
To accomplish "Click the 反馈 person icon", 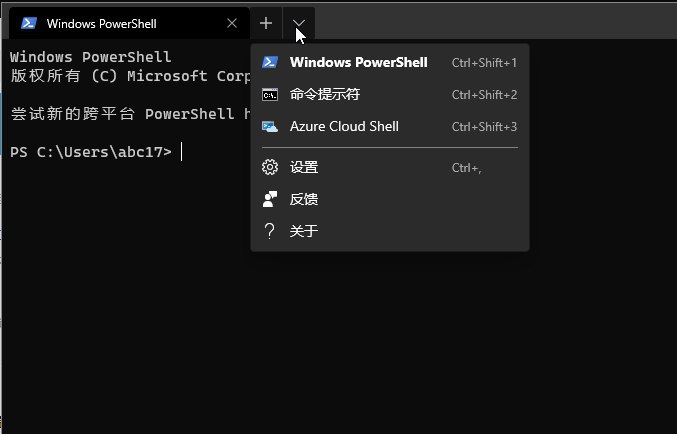I will (x=269, y=199).
